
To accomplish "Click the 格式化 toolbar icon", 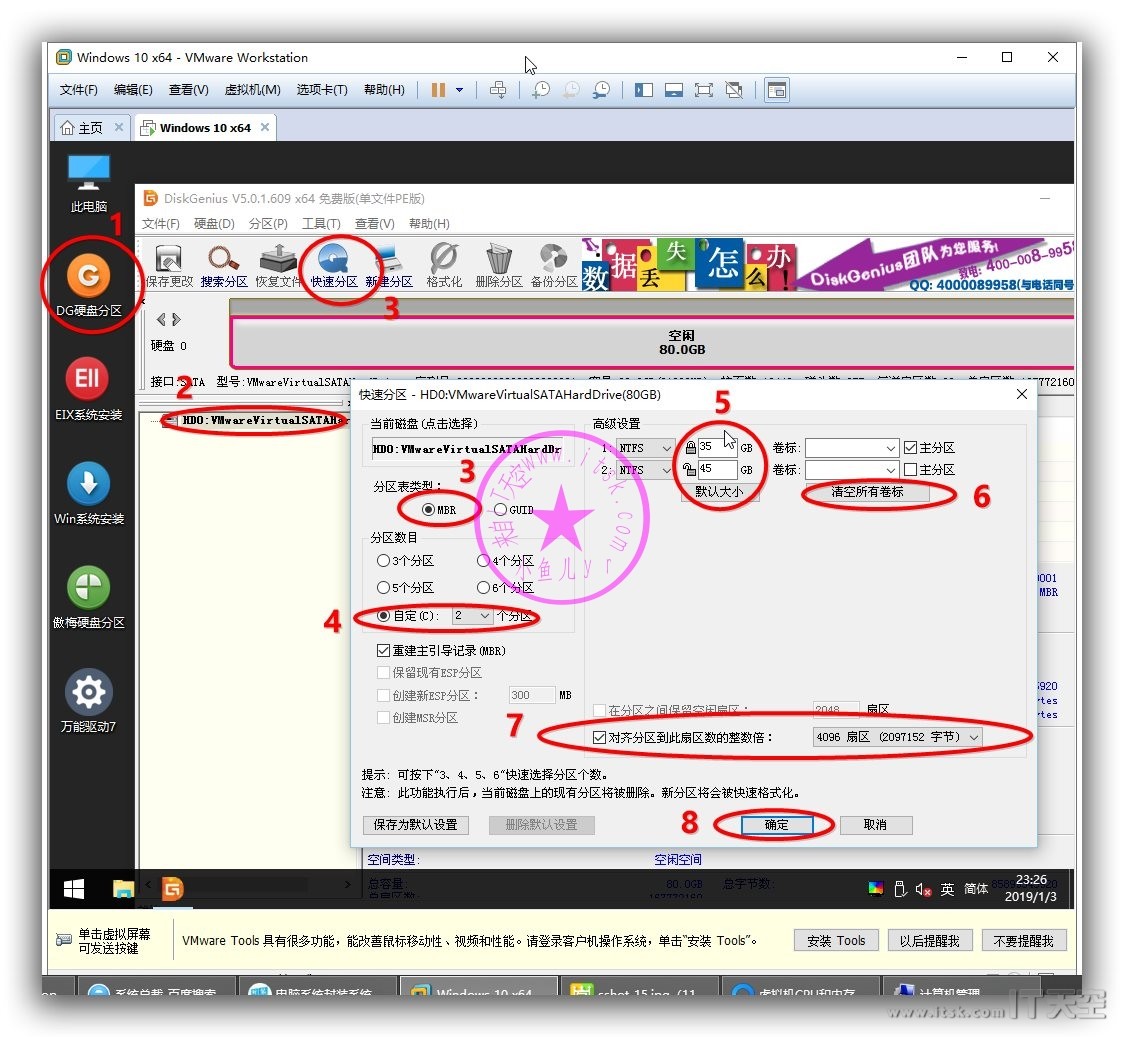I will [x=444, y=266].
